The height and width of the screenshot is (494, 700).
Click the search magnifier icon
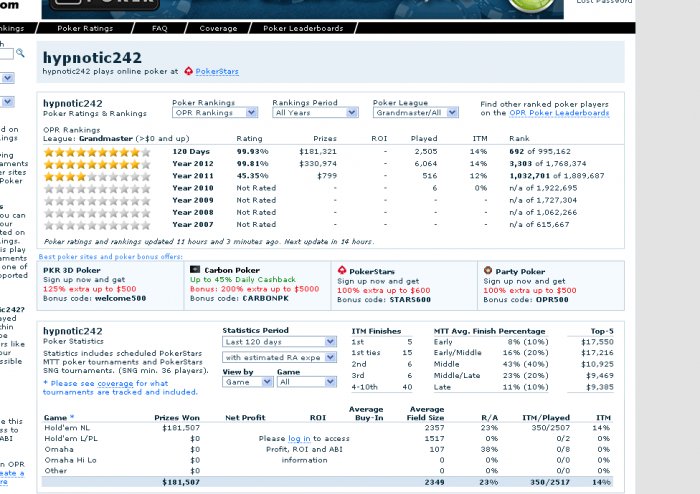pyautogui.click(x=20, y=53)
